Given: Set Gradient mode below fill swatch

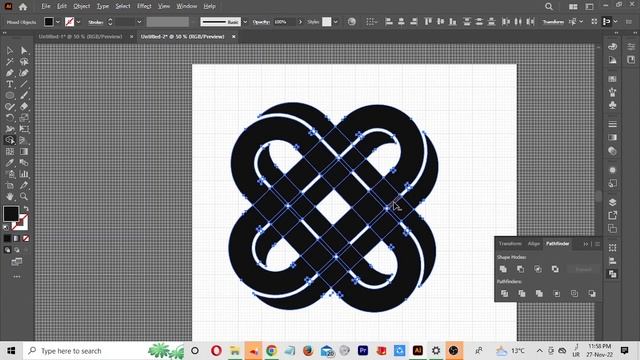Looking at the screenshot, I should point(16,238).
